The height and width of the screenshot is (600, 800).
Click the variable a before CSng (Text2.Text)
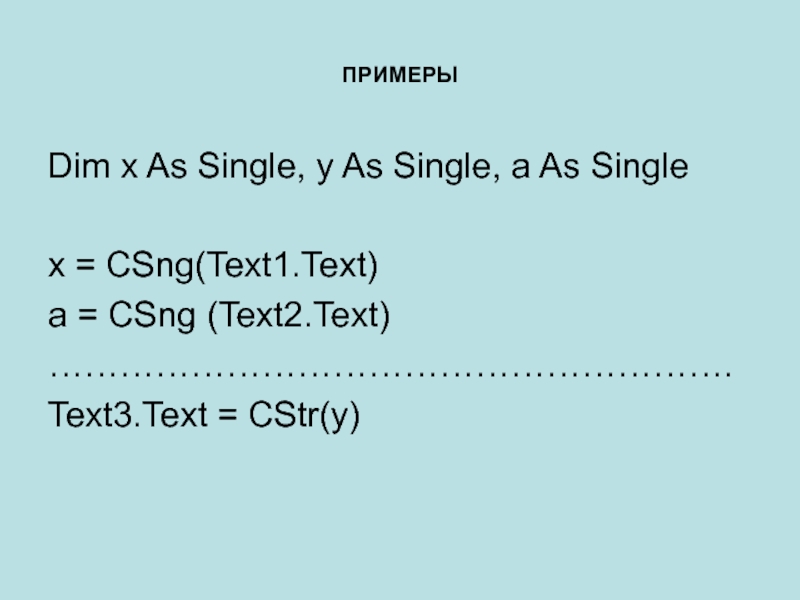57,318
